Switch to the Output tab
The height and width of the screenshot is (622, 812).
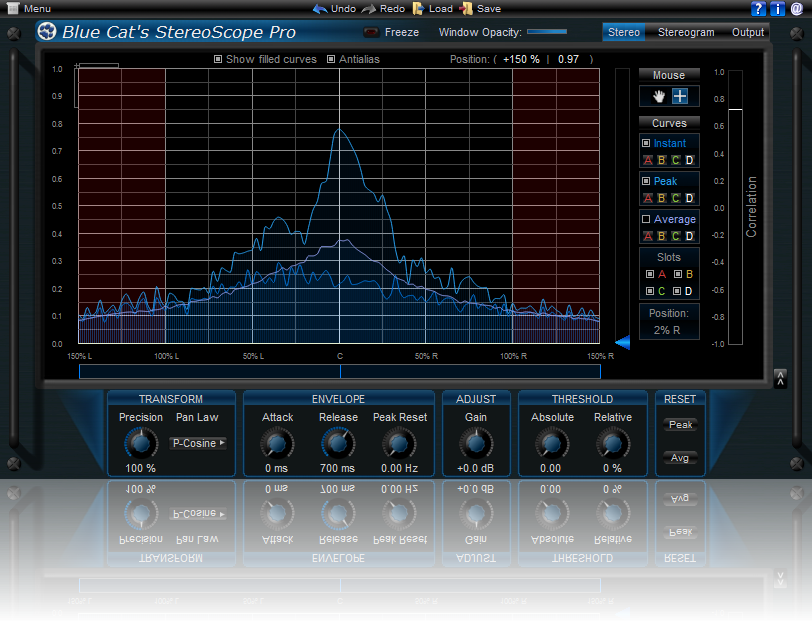[748, 32]
